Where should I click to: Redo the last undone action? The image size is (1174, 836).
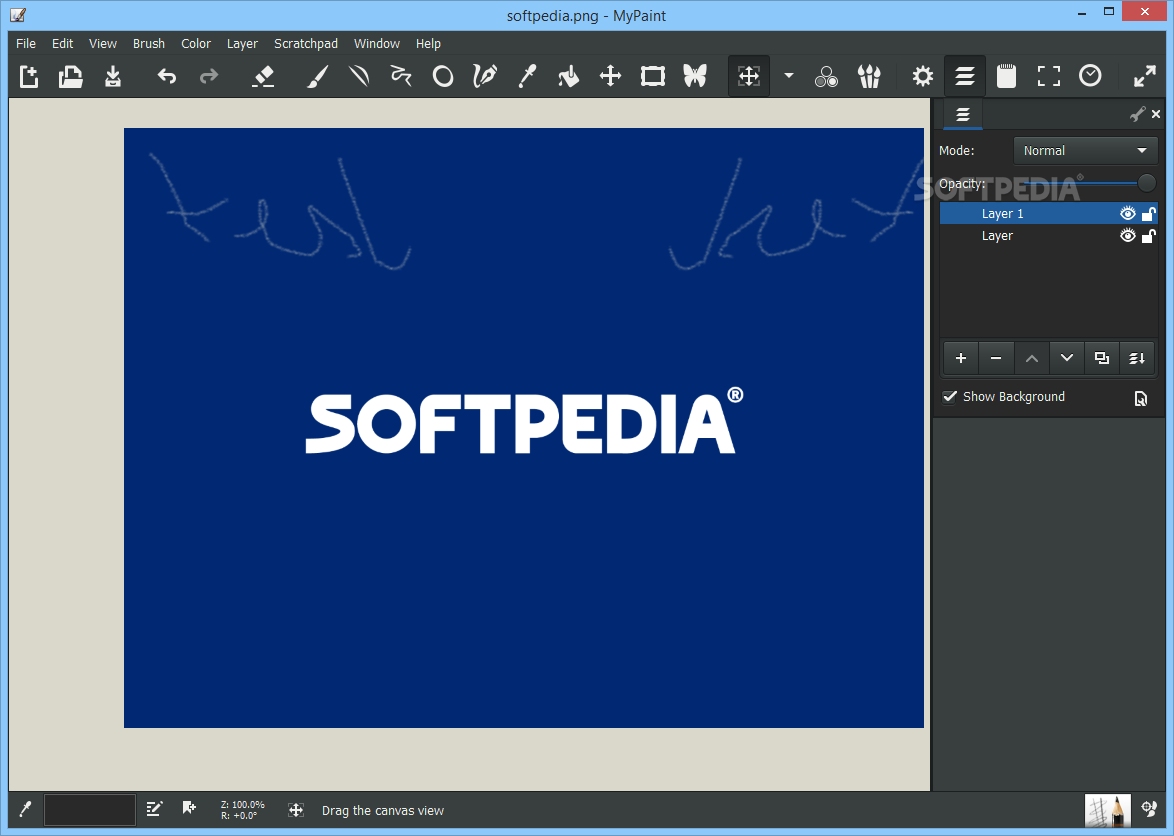coord(209,76)
